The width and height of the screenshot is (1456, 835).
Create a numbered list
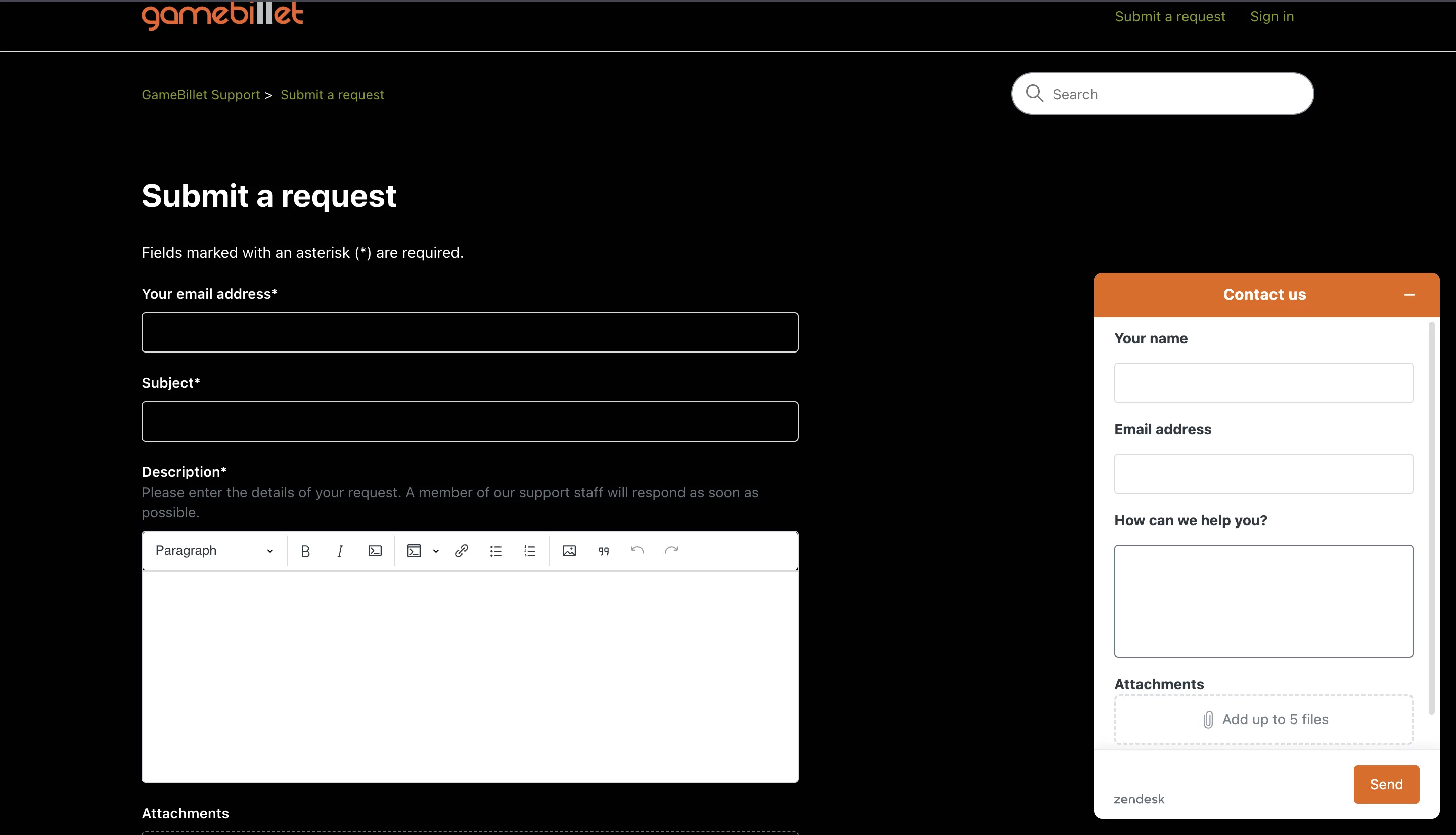[x=530, y=551]
